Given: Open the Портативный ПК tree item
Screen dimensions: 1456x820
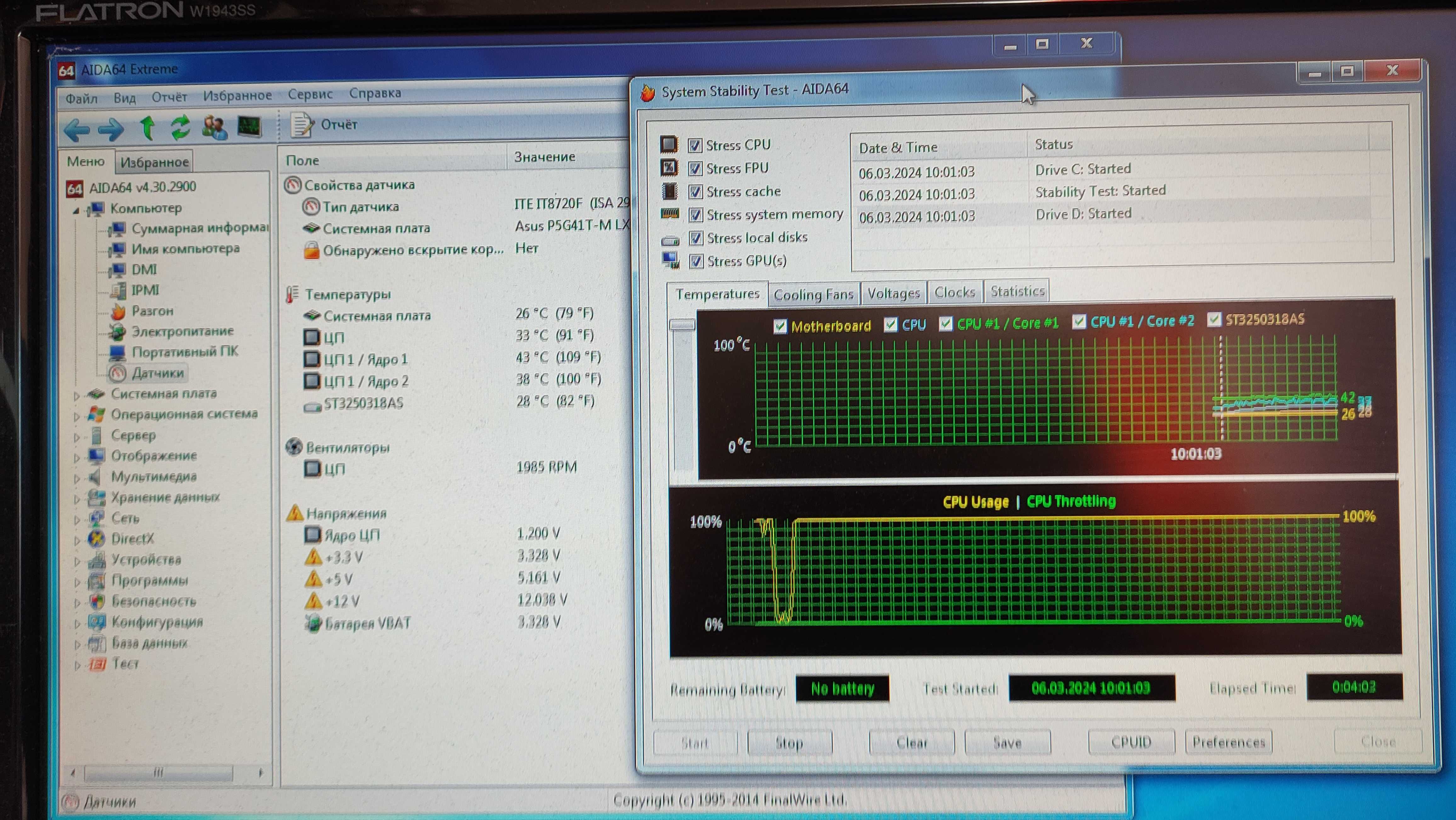Looking at the screenshot, I should pos(185,352).
